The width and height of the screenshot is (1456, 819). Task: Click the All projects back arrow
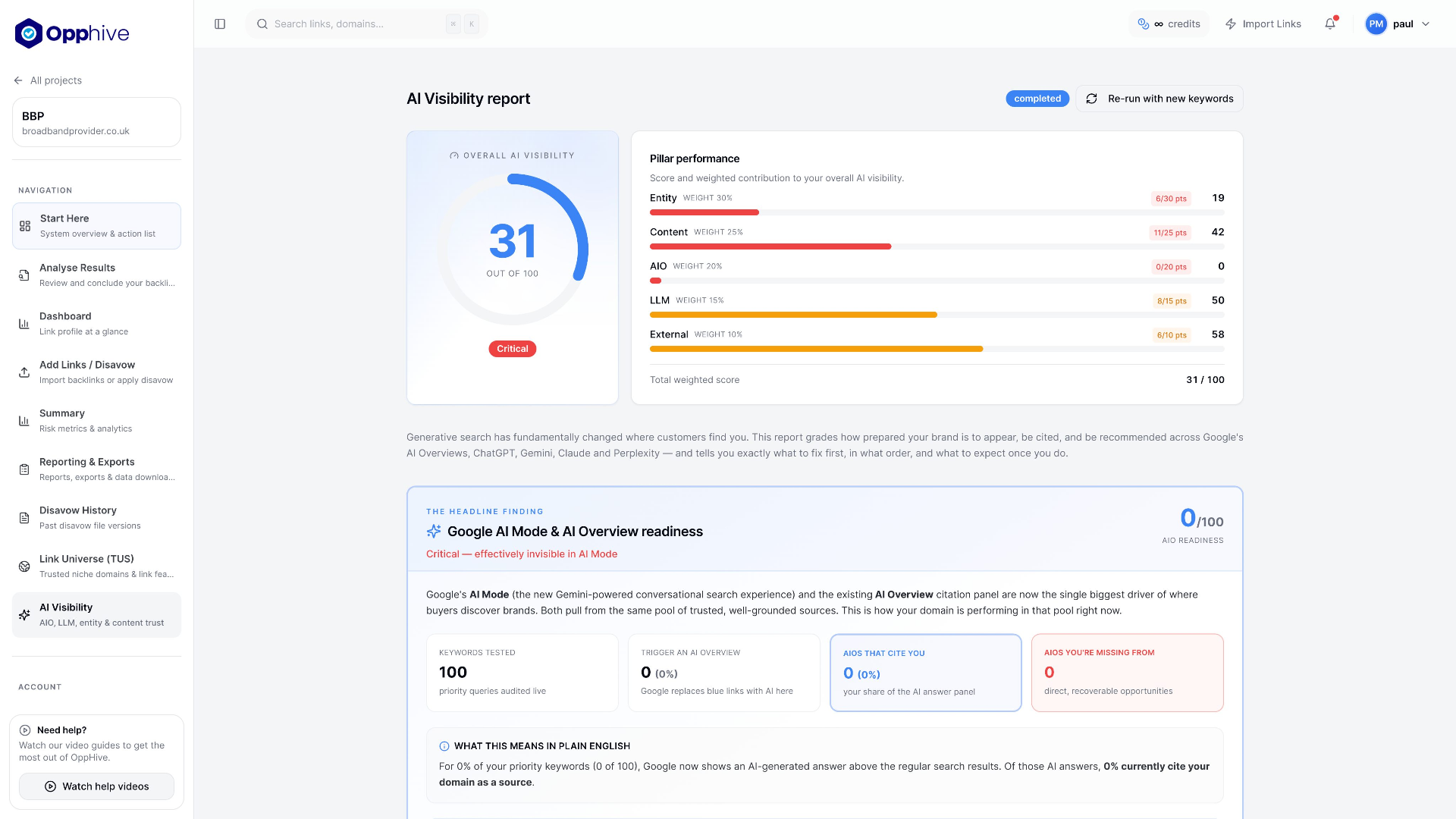click(x=18, y=80)
